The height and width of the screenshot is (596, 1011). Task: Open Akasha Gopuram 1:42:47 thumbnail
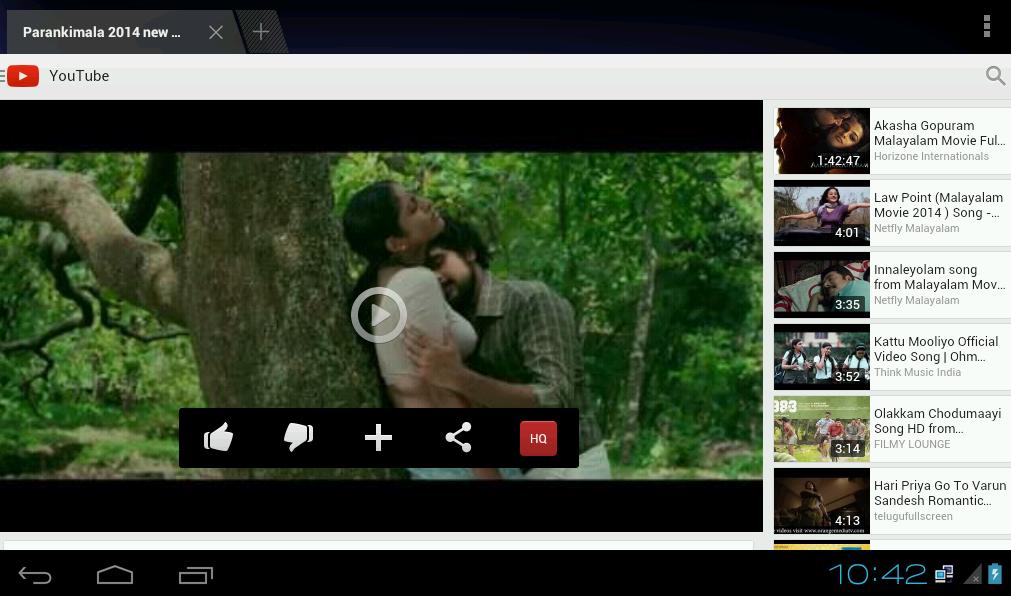pos(821,141)
